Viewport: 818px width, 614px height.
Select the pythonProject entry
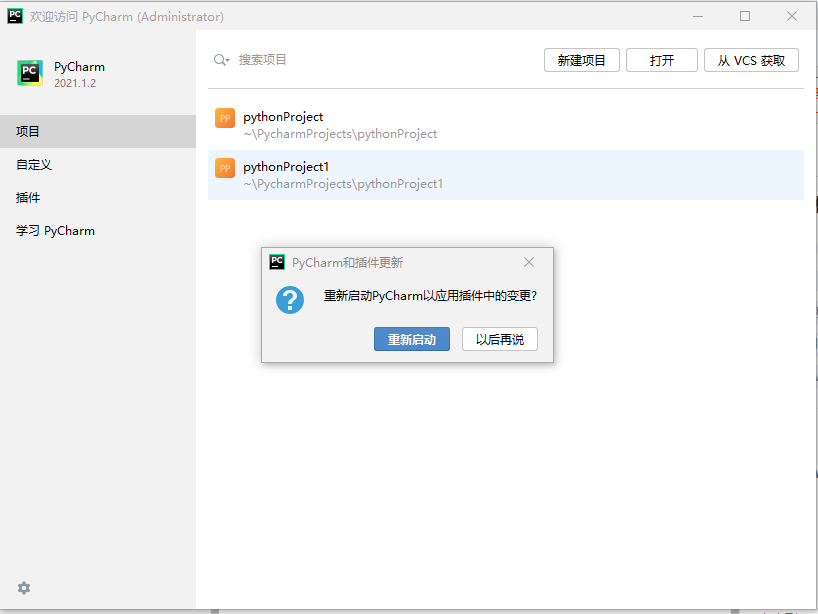click(x=506, y=125)
